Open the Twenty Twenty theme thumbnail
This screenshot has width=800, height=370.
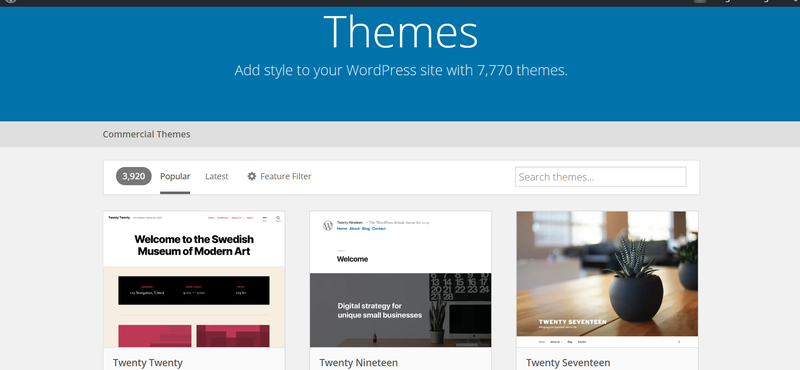[x=194, y=279]
